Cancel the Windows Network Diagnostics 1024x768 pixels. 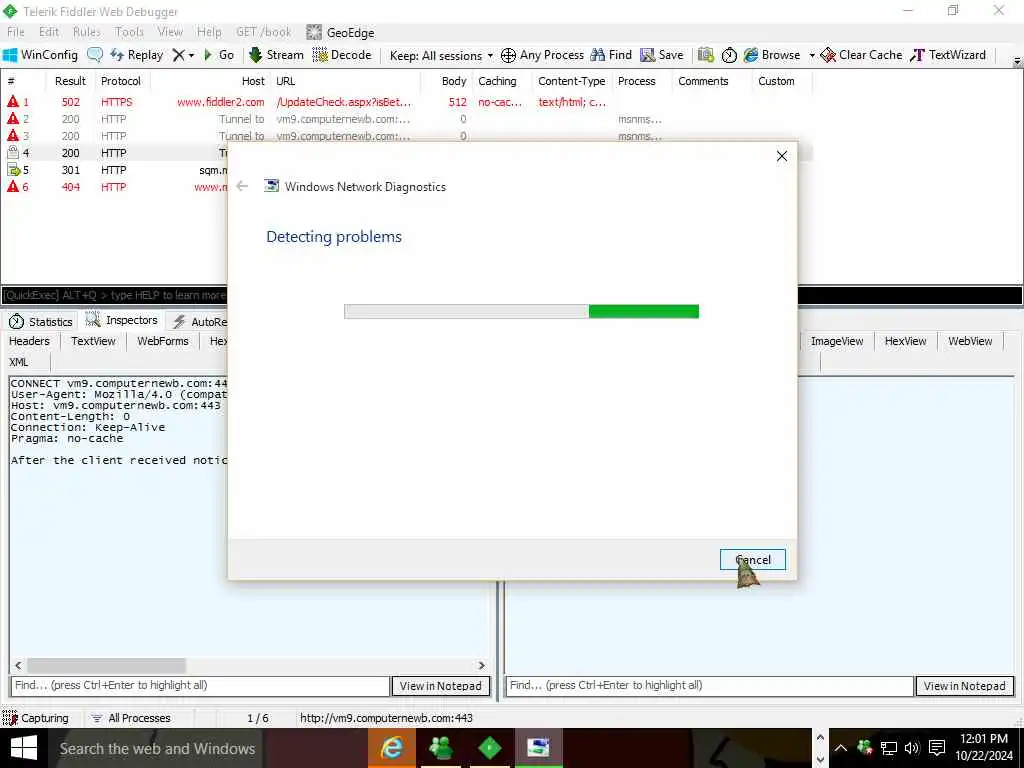752,560
